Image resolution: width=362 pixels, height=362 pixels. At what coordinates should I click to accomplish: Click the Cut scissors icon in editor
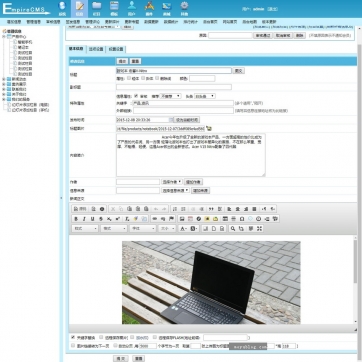click(x=113, y=209)
